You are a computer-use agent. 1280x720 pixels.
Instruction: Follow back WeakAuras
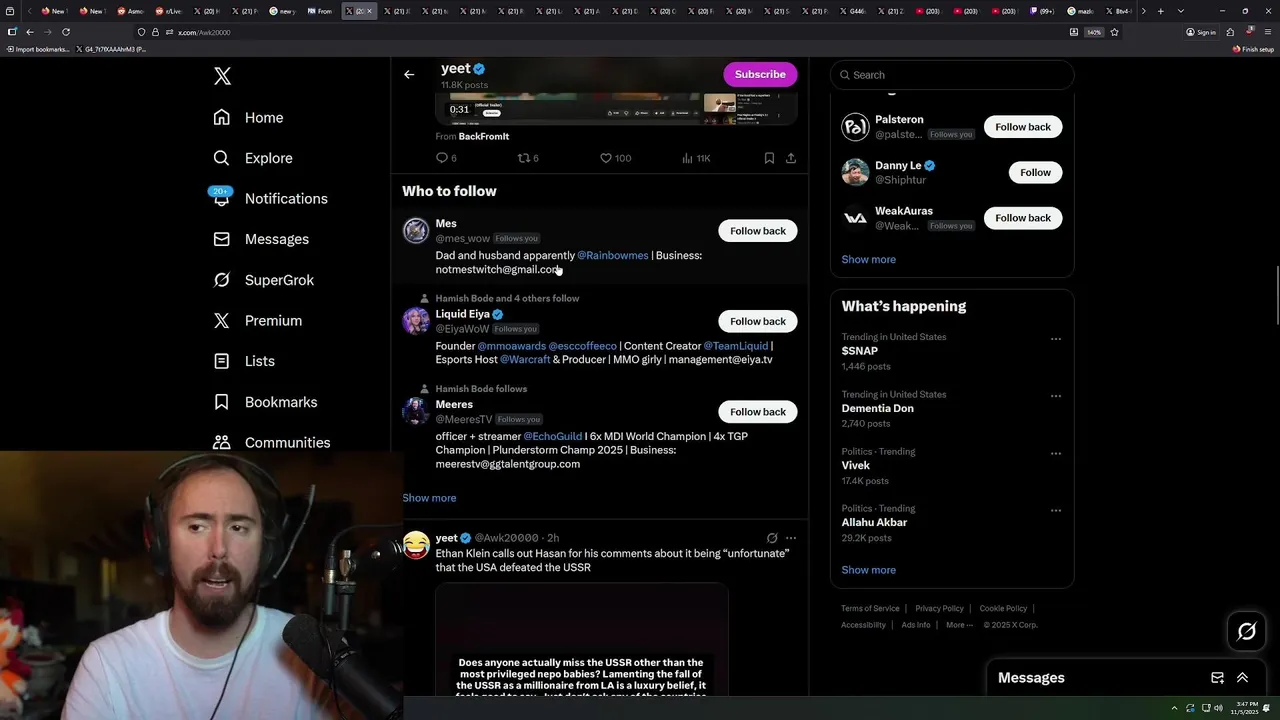click(1023, 218)
